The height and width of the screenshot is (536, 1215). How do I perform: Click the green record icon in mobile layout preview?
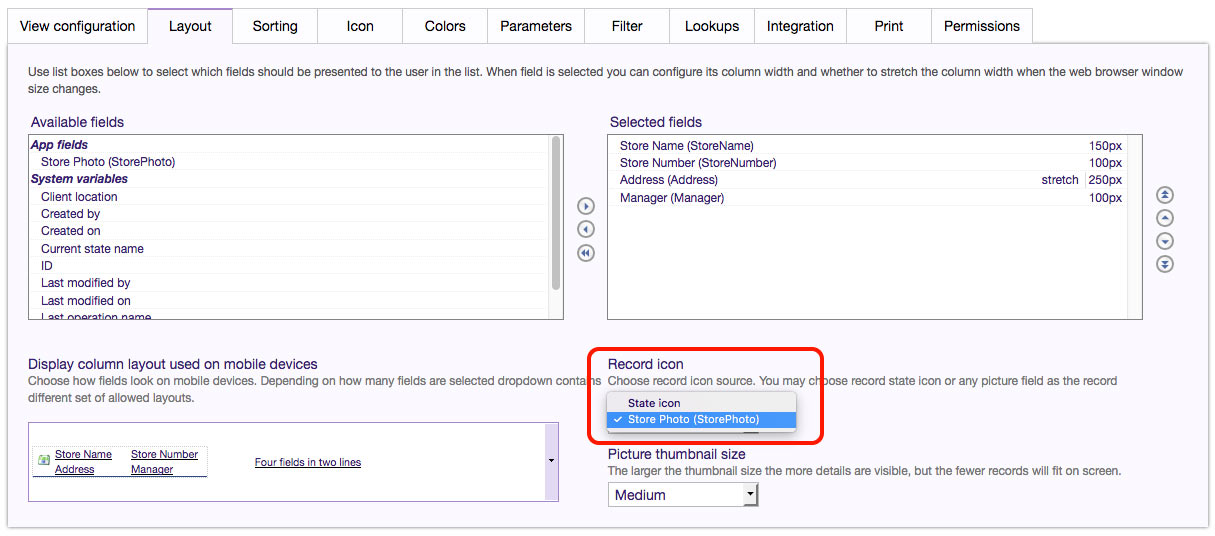[x=44, y=461]
